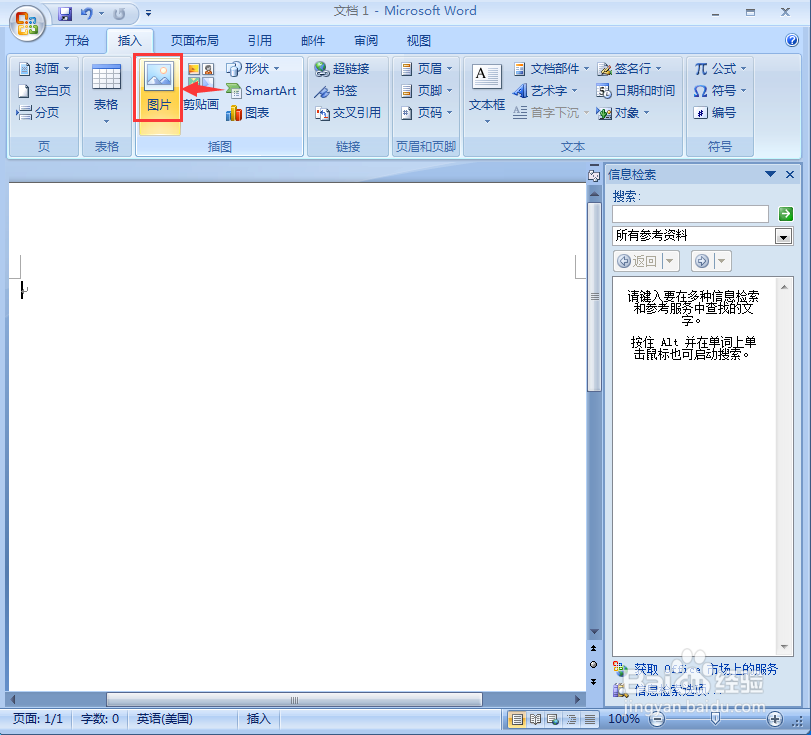Expand the 封面 cover page gallery
Image resolution: width=811 pixels, height=735 pixels.
point(44,68)
